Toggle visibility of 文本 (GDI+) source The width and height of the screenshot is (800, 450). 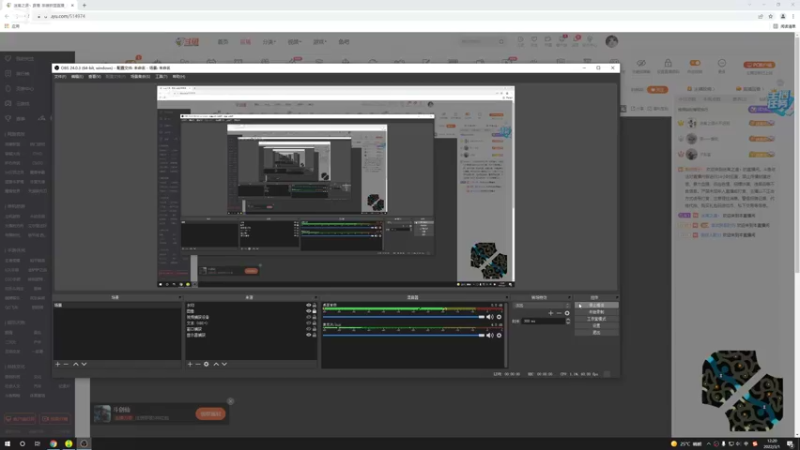[x=308, y=323]
